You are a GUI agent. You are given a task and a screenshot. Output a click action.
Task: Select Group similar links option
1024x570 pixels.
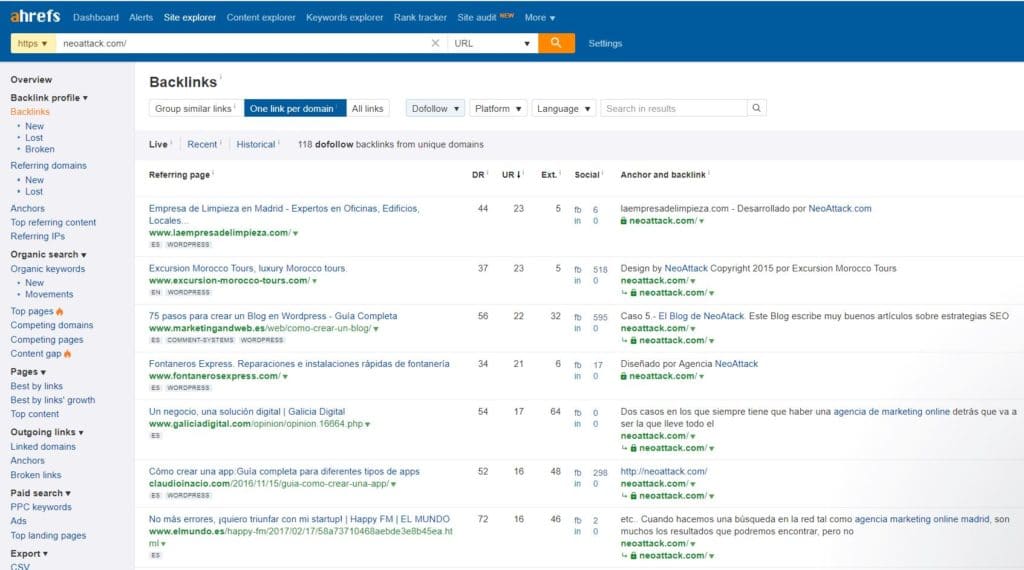[x=196, y=108]
